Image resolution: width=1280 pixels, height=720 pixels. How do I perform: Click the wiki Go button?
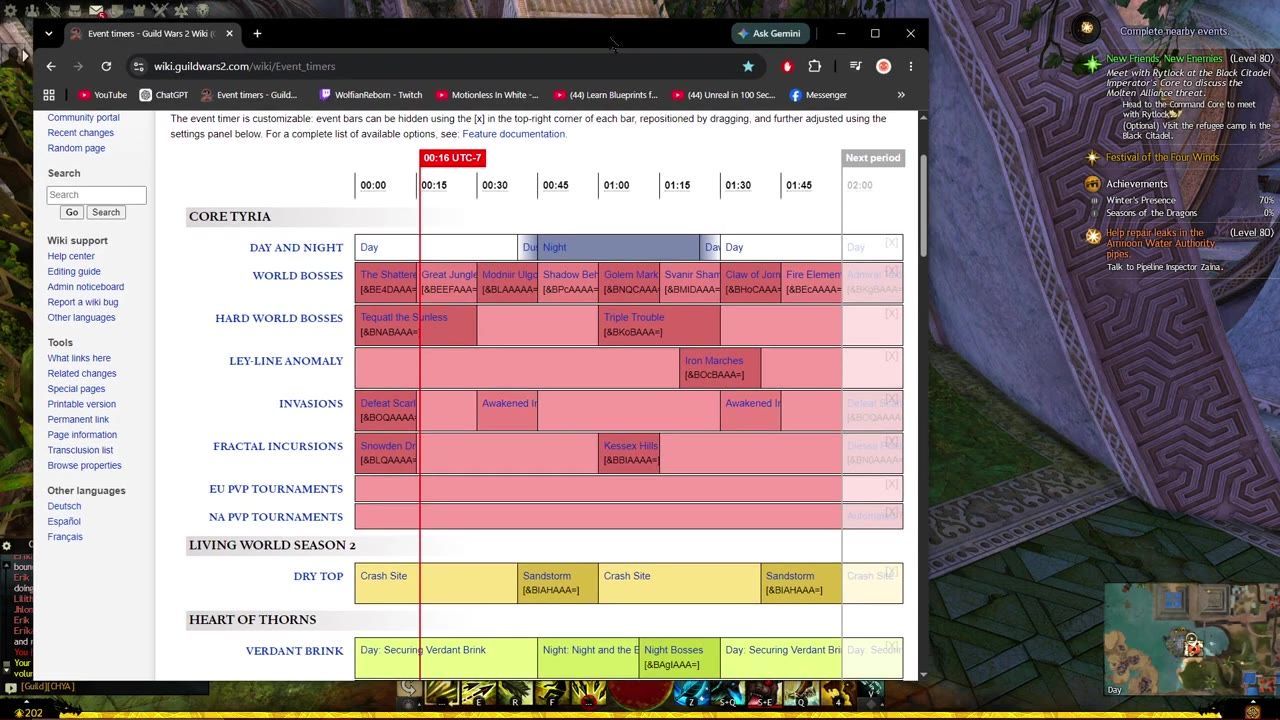[x=71, y=212]
